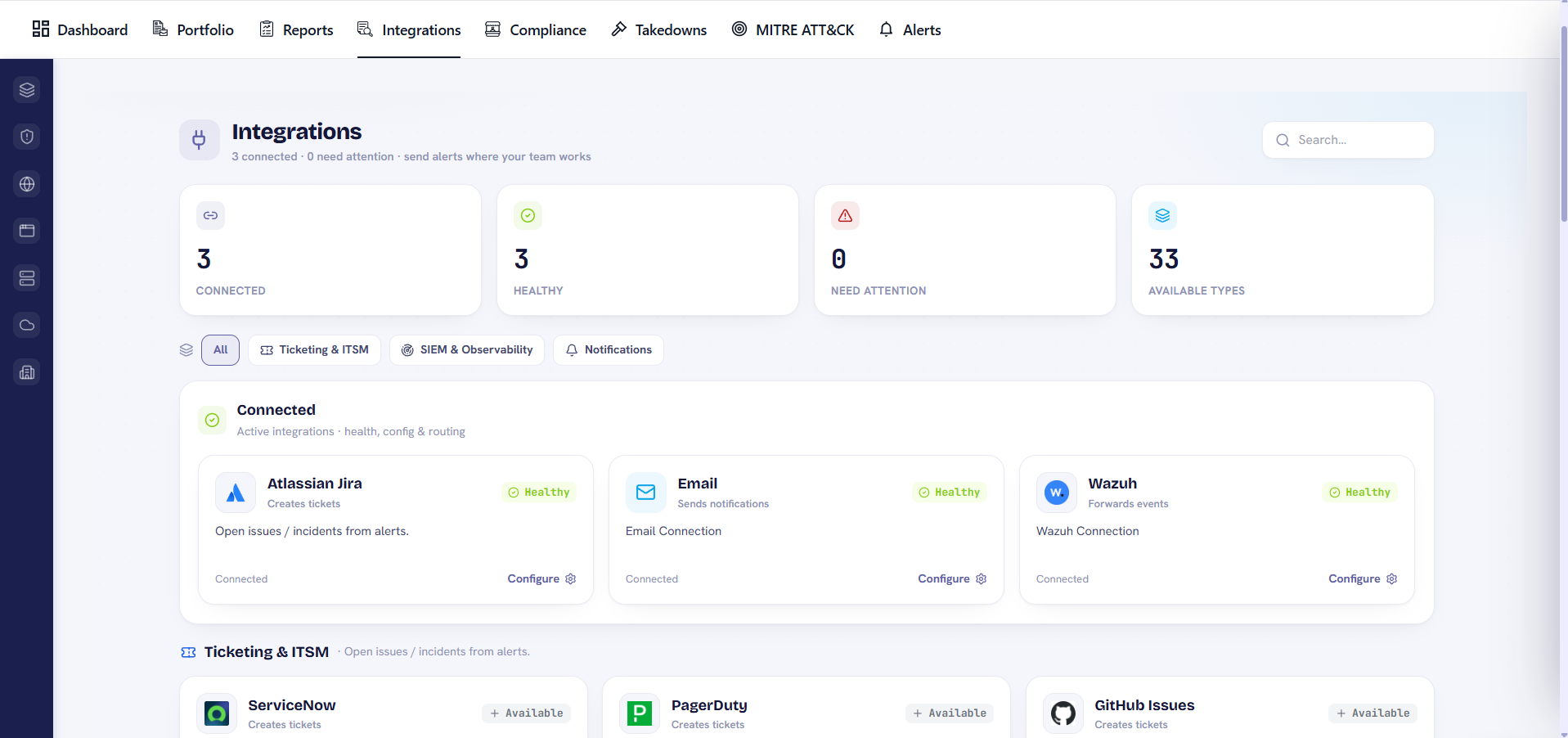Navigate to the Takedowns tab
This screenshot has width=1568, height=738.
tap(659, 29)
